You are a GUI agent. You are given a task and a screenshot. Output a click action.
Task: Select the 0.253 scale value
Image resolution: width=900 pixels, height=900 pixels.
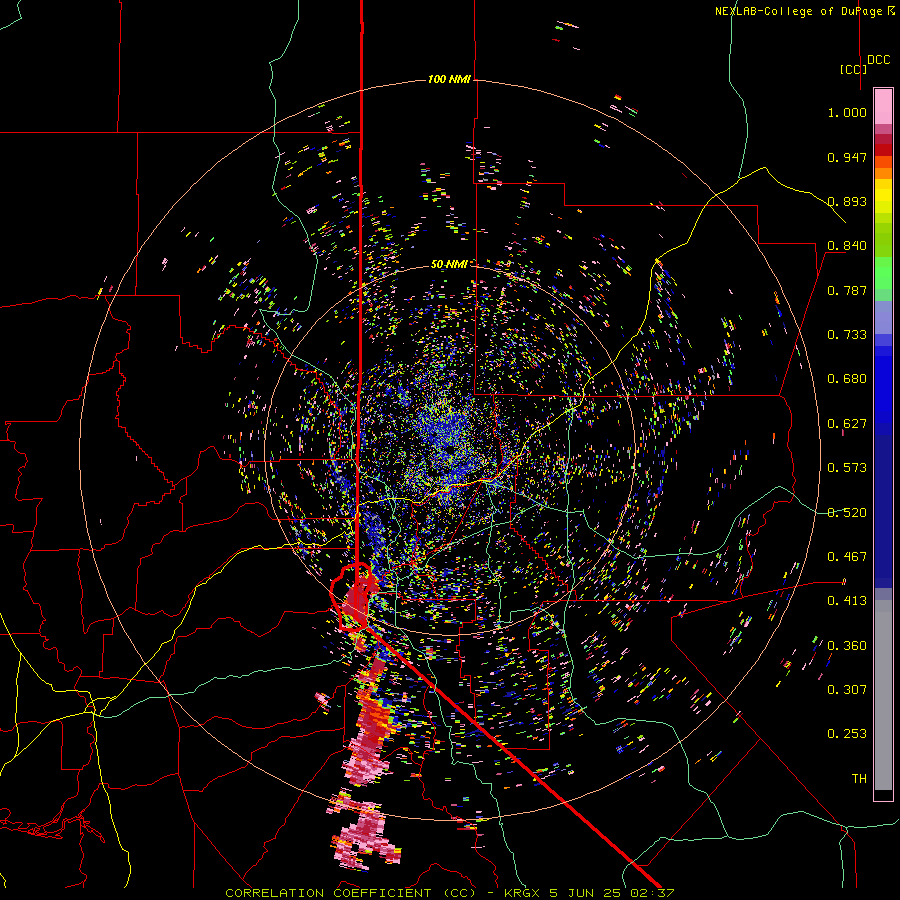847,734
